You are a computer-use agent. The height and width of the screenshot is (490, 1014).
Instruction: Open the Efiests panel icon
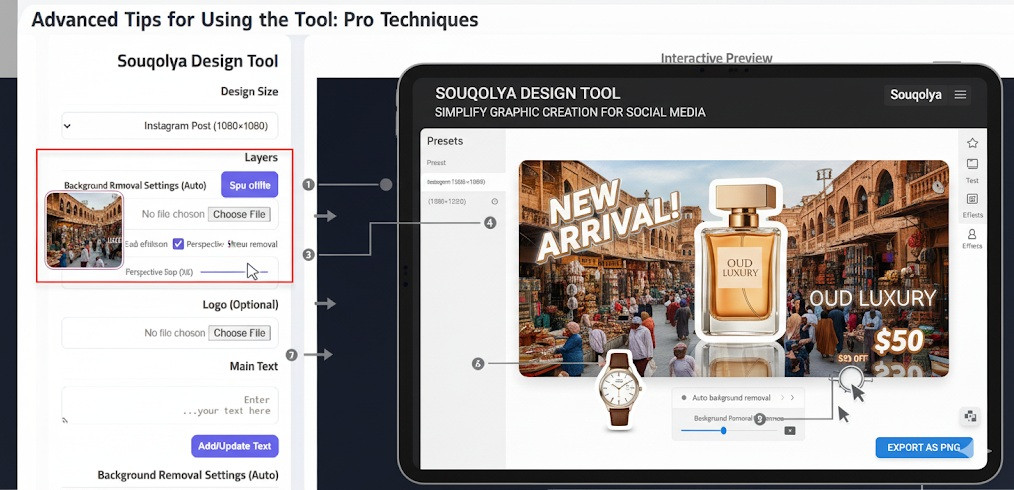click(x=972, y=199)
